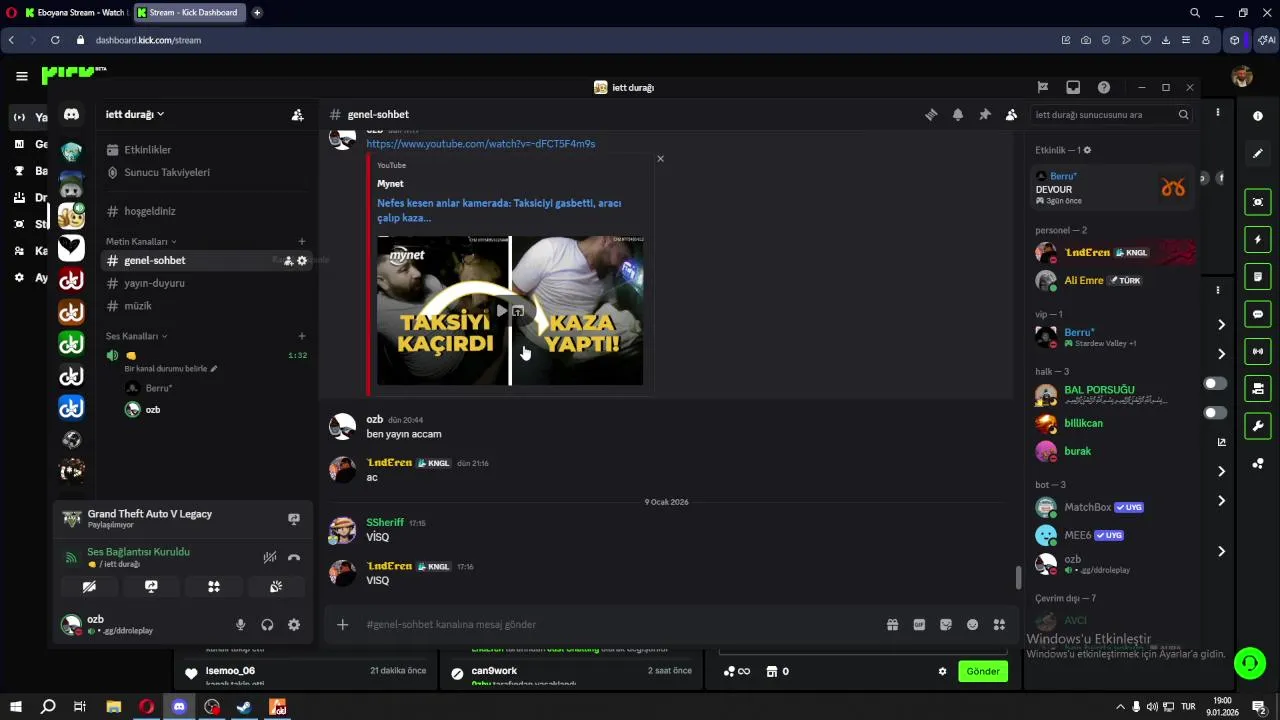
Task: Share screen button in voice panel
Action: coord(151,587)
